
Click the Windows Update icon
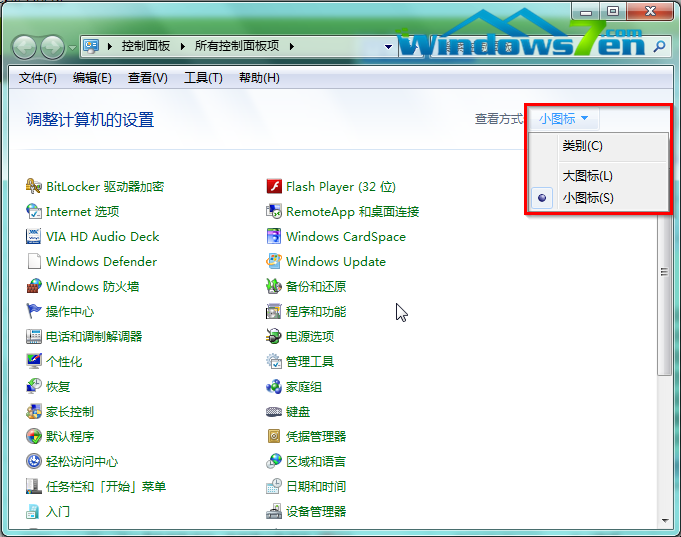coord(274,262)
